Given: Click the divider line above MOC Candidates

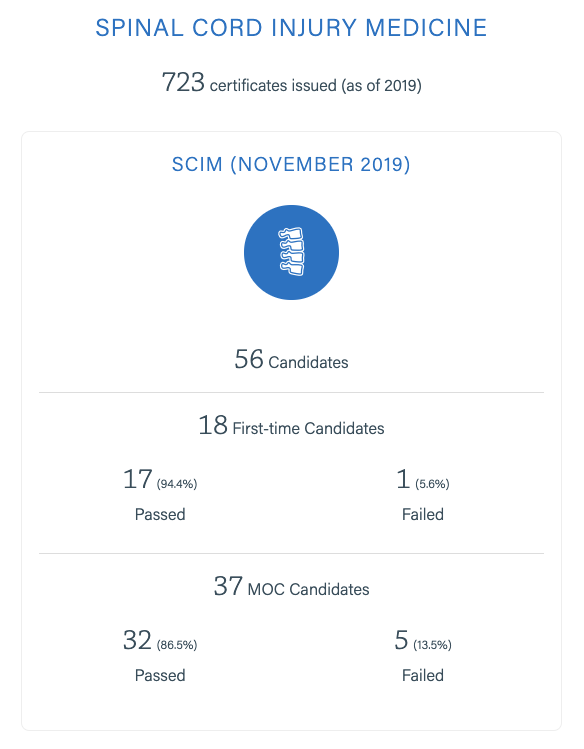Looking at the screenshot, I should [291, 554].
